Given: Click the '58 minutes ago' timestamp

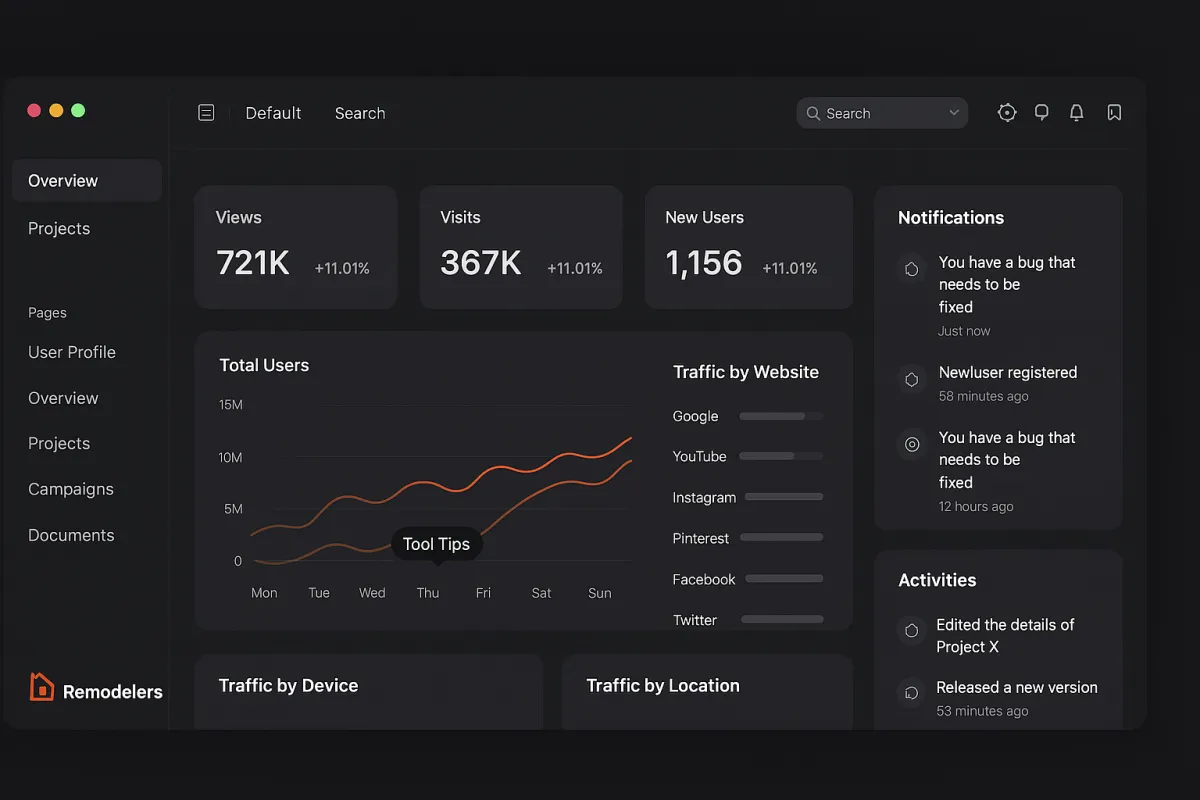Looking at the screenshot, I should [x=983, y=396].
